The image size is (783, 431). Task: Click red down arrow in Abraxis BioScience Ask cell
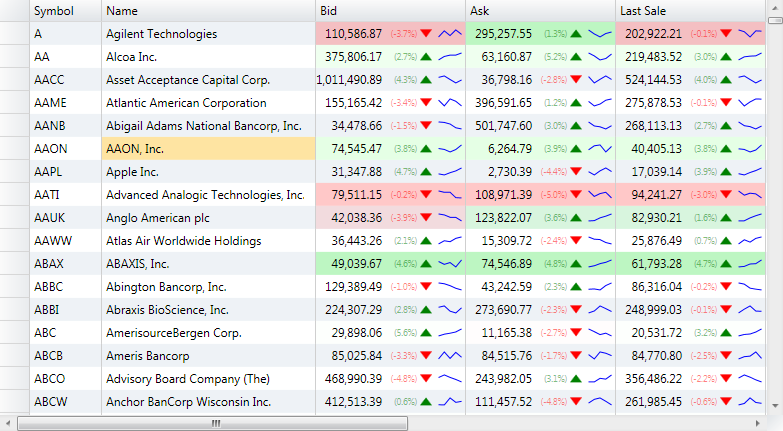576,310
